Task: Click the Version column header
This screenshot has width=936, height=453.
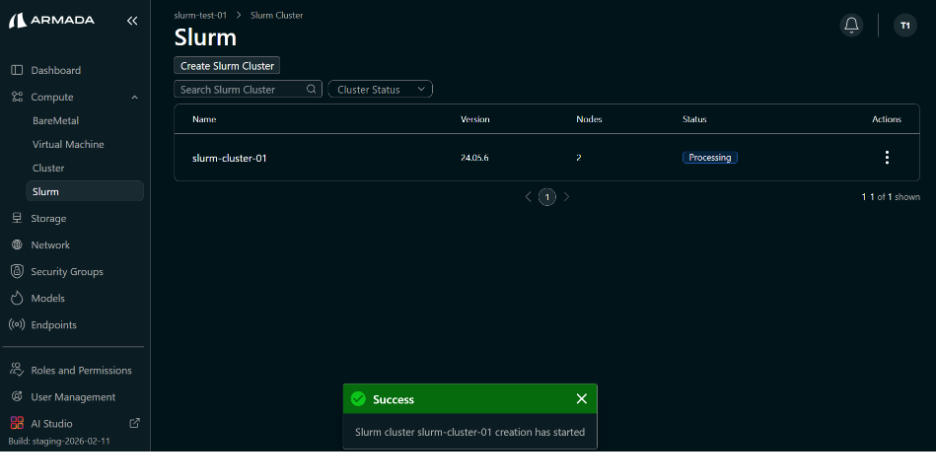Action: [x=475, y=119]
